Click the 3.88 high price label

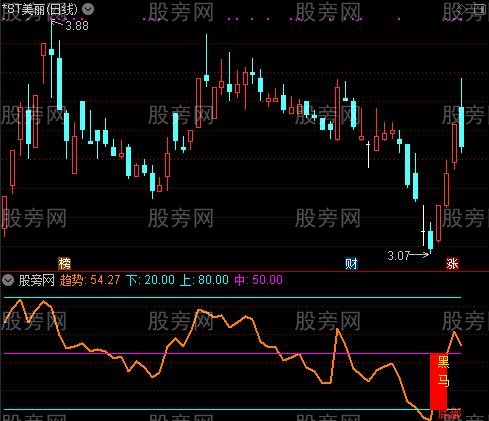coord(77,26)
